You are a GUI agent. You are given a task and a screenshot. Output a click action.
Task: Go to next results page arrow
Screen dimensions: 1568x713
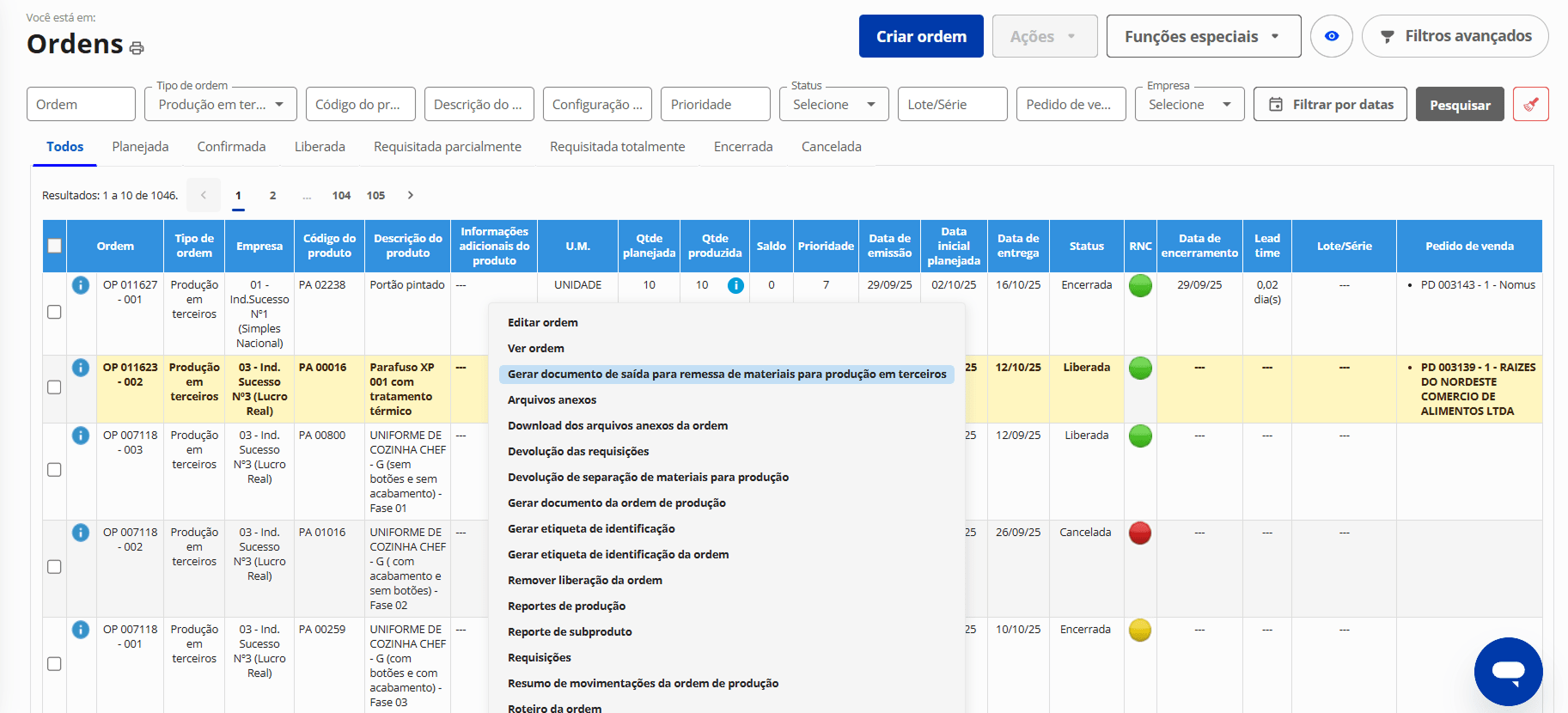coord(411,195)
